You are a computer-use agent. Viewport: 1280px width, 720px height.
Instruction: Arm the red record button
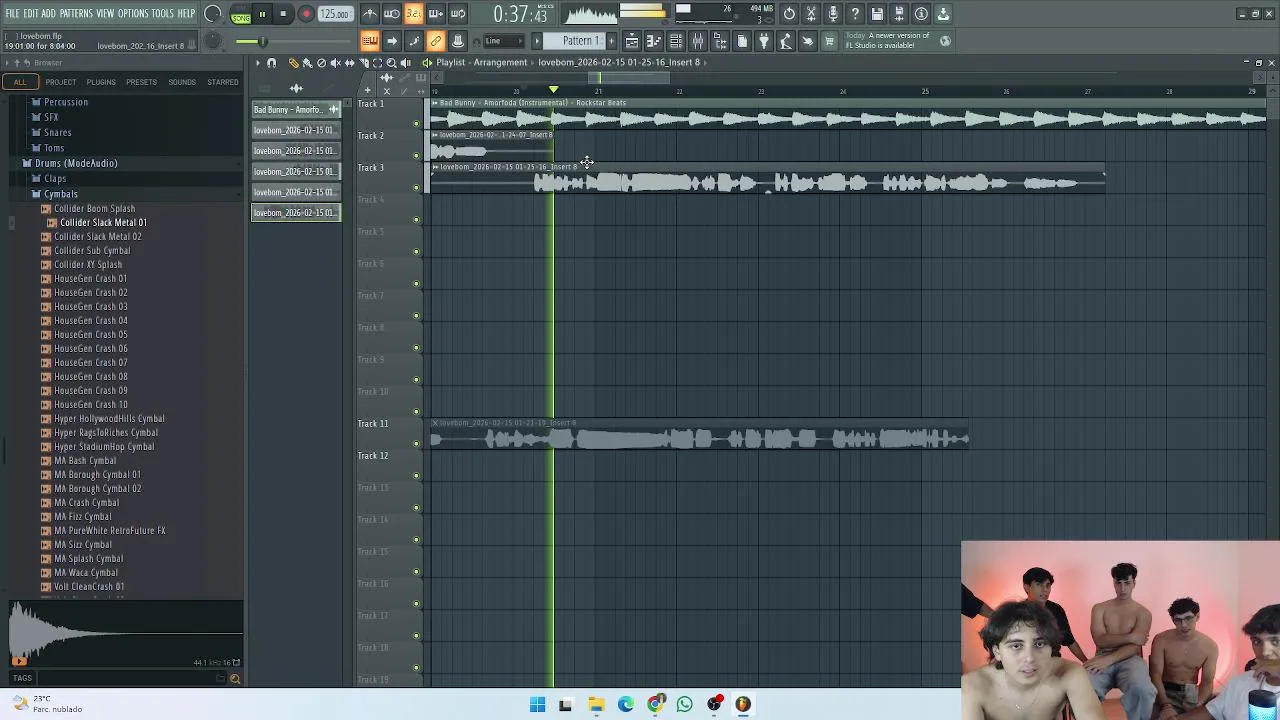(x=306, y=14)
